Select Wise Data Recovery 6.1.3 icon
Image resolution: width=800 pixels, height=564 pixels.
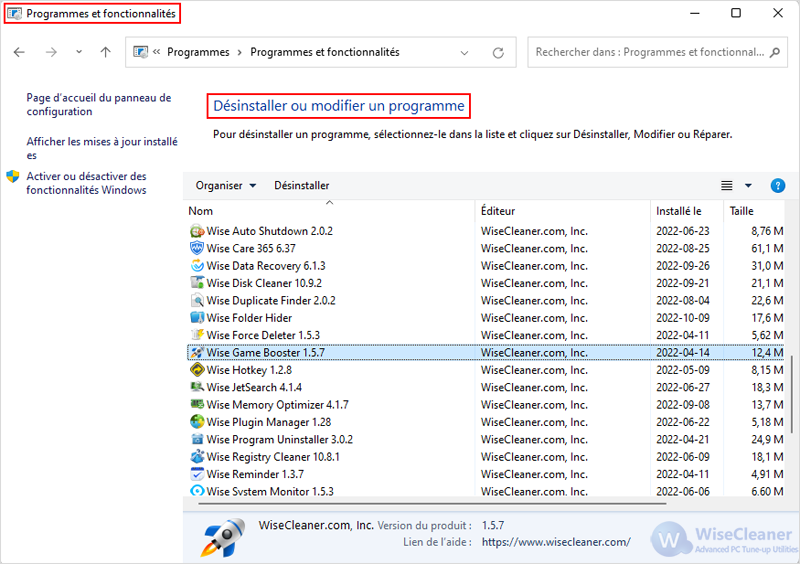[197, 266]
